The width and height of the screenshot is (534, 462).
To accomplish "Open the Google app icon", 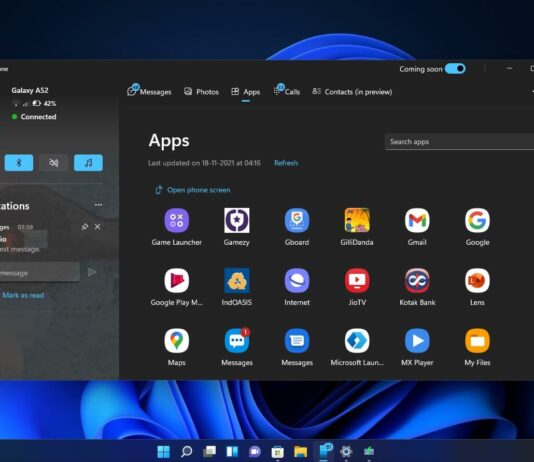I will coord(477,220).
